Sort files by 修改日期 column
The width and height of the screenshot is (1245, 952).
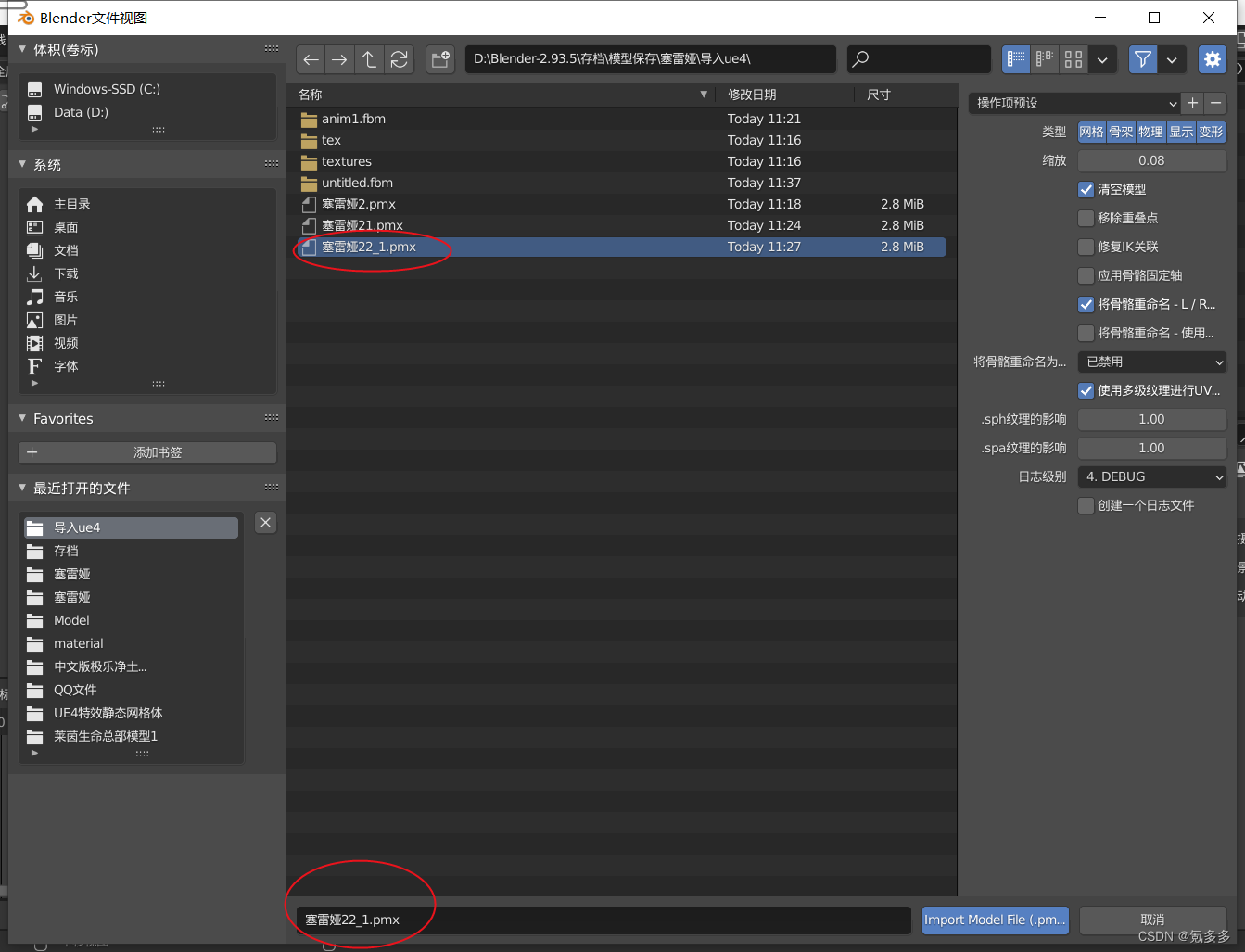pos(786,95)
